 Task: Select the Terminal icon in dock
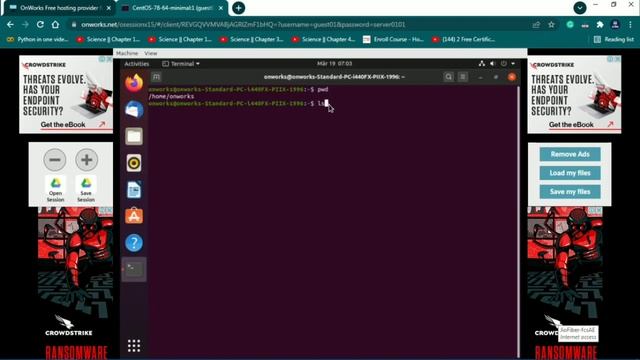point(134,269)
